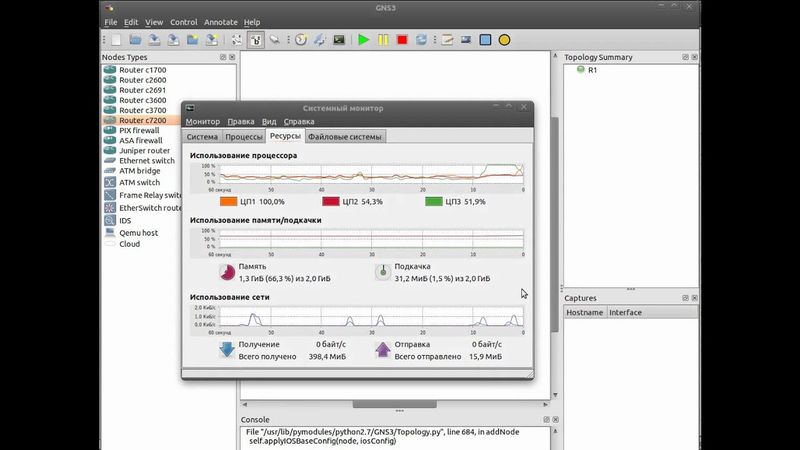Open the Snapshot clock icon

click(301, 40)
